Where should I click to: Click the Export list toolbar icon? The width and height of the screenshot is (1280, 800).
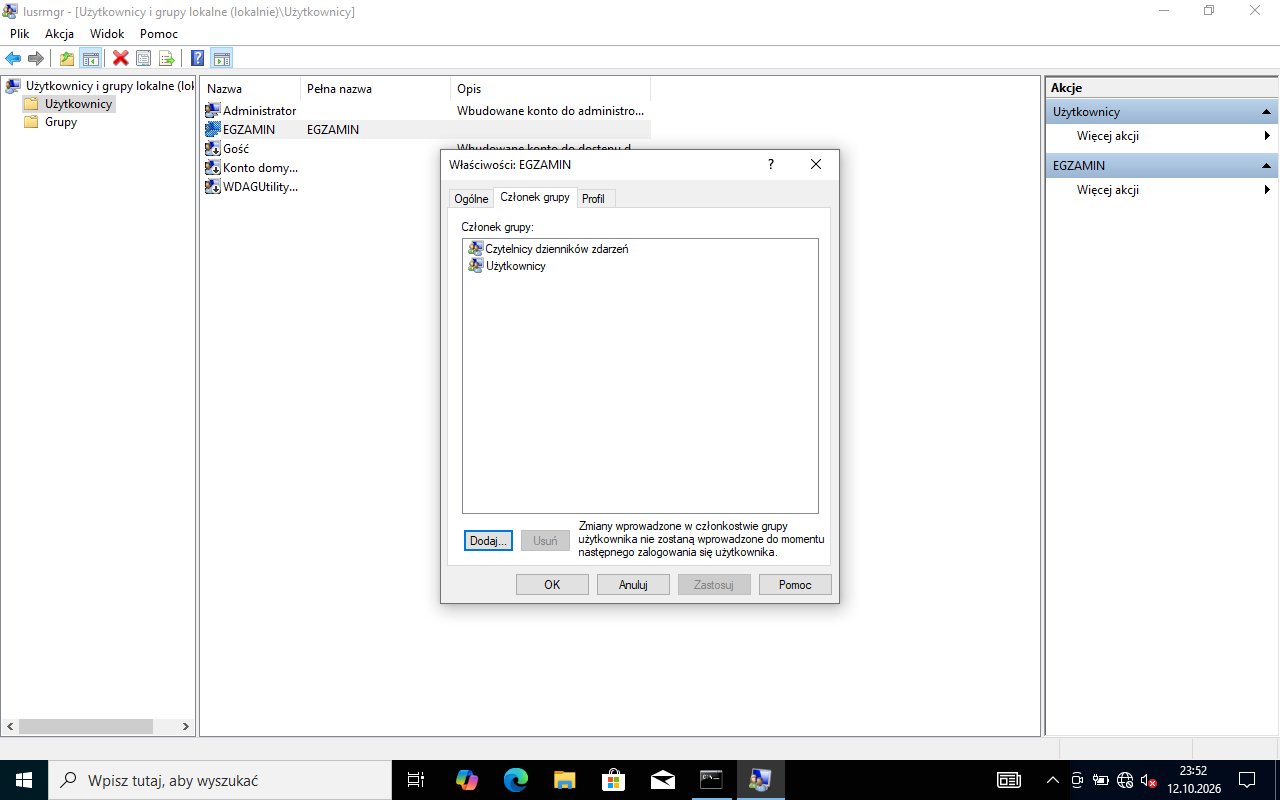point(167,58)
